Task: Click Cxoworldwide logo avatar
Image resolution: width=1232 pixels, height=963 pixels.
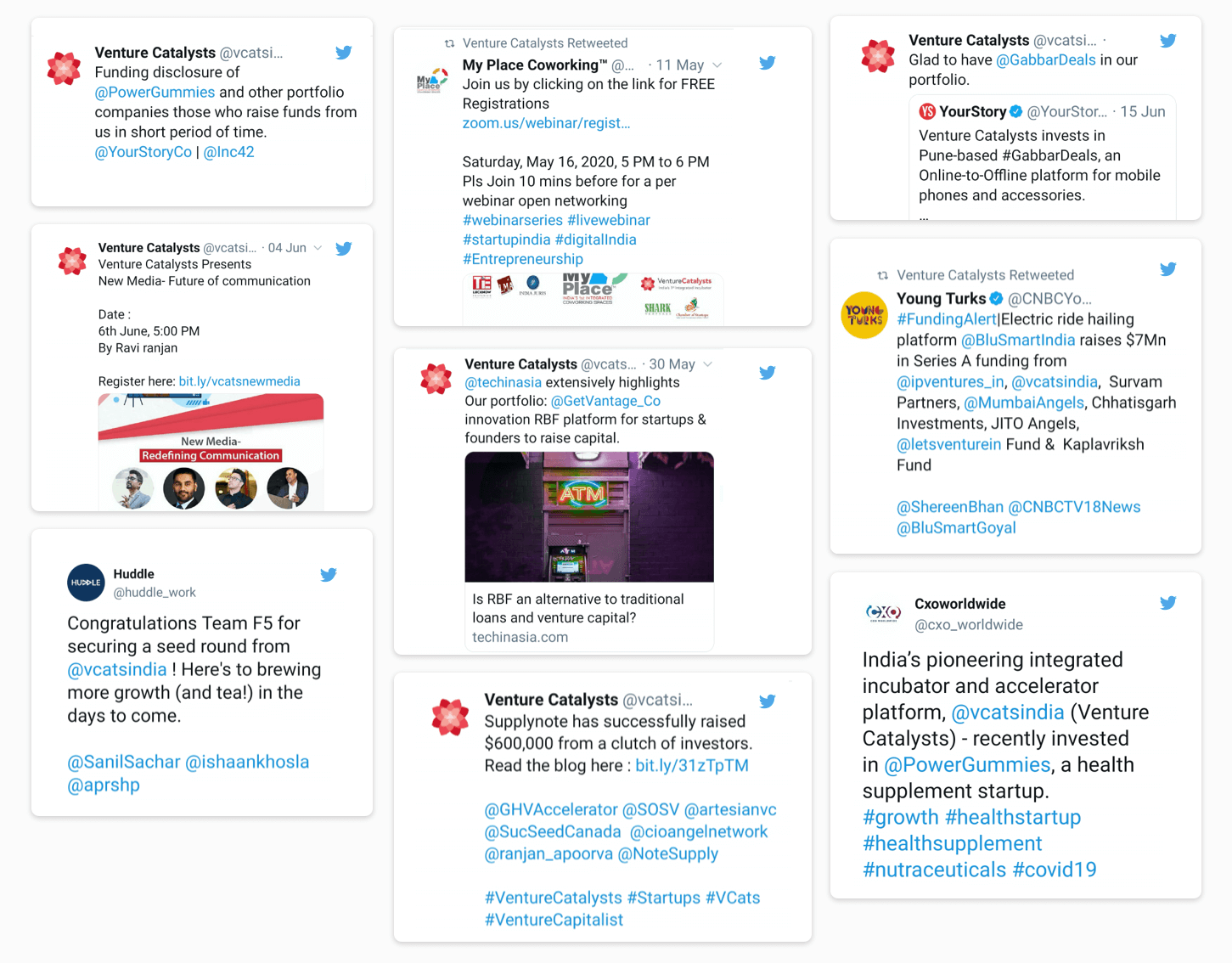Action: pos(883,612)
